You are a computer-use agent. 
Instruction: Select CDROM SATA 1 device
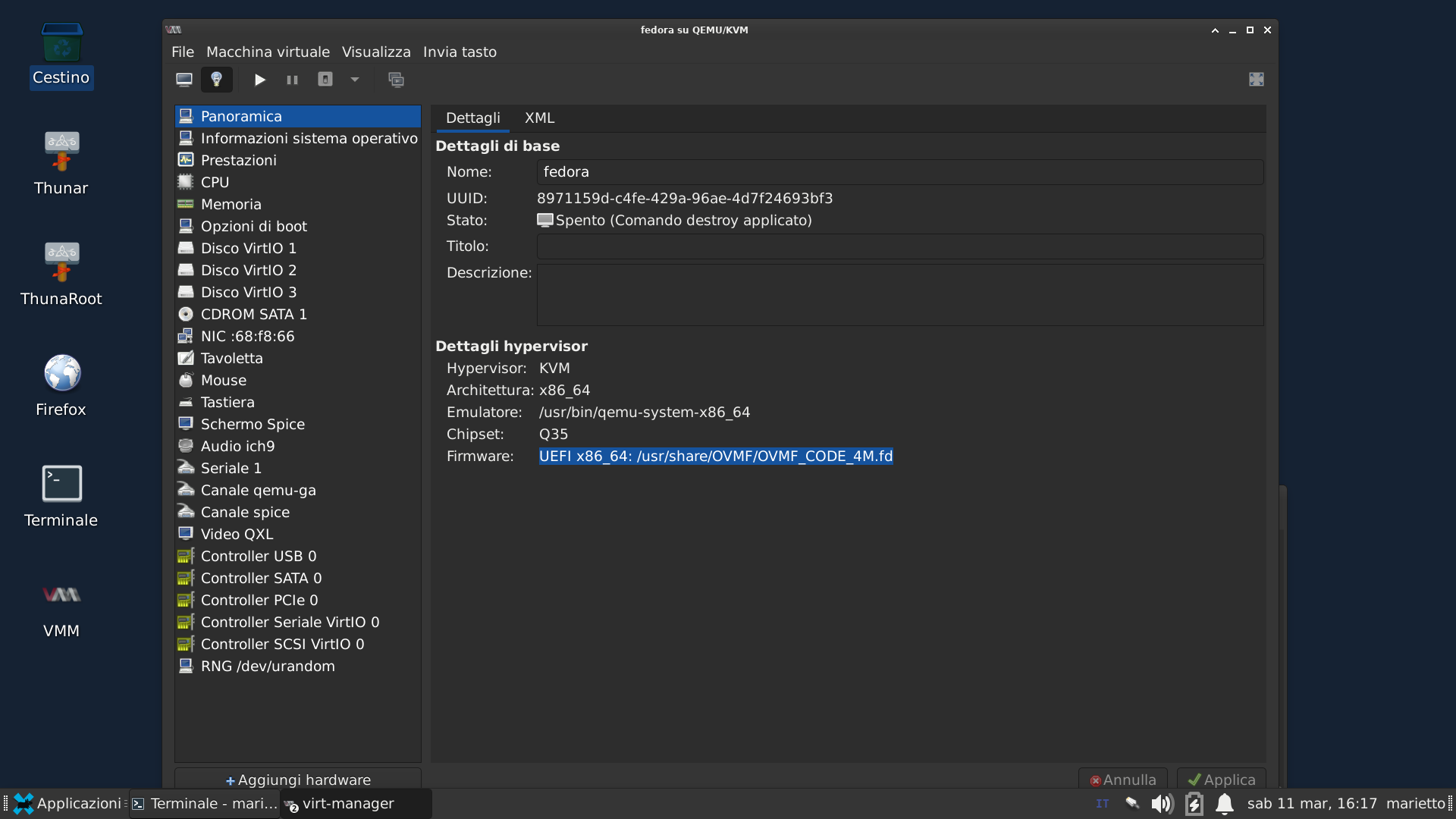pyautogui.click(x=298, y=314)
